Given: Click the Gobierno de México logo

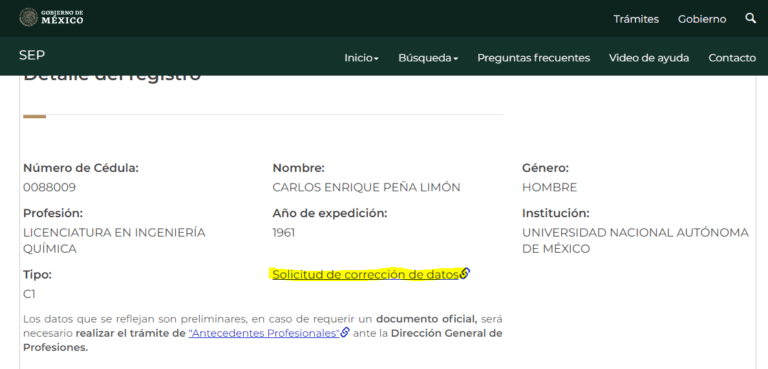Looking at the screenshot, I should 51,17.
